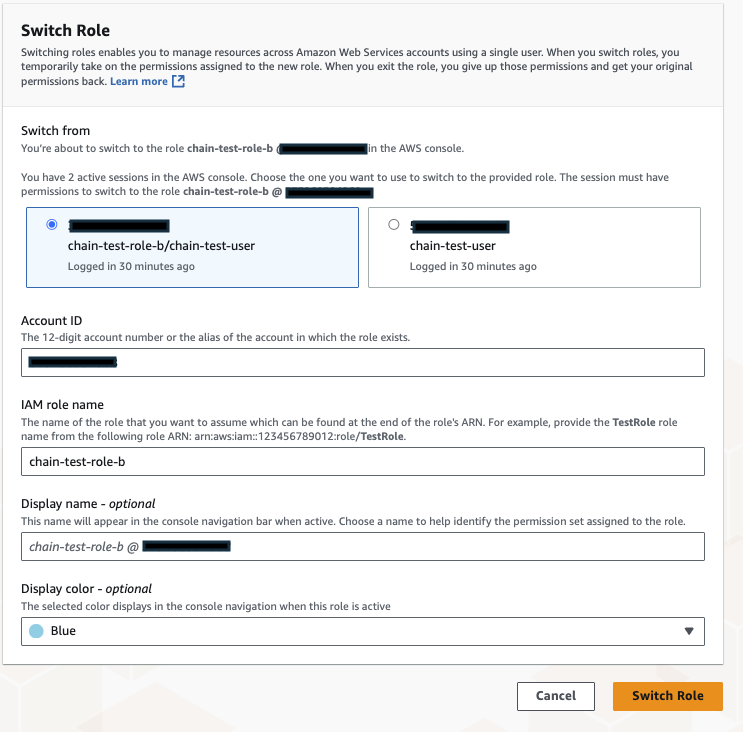Click the Account ID input field
This screenshot has width=743, height=732.
[362, 362]
